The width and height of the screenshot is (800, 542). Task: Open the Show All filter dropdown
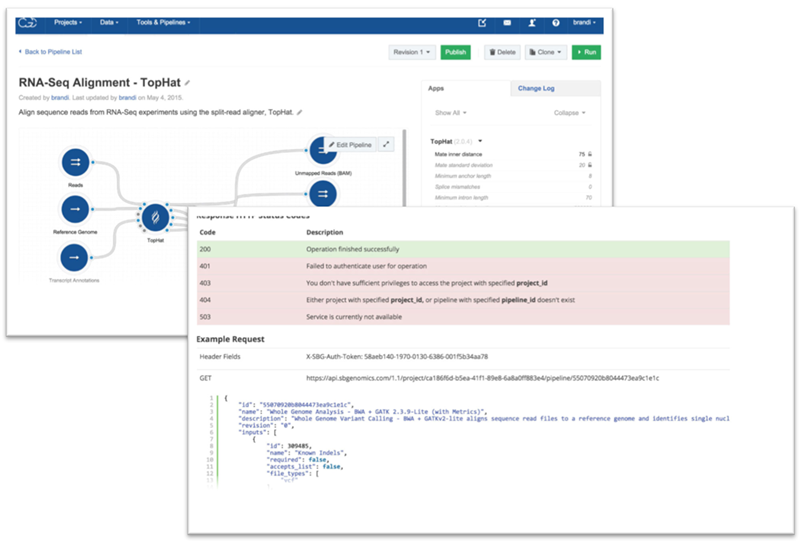(451, 113)
